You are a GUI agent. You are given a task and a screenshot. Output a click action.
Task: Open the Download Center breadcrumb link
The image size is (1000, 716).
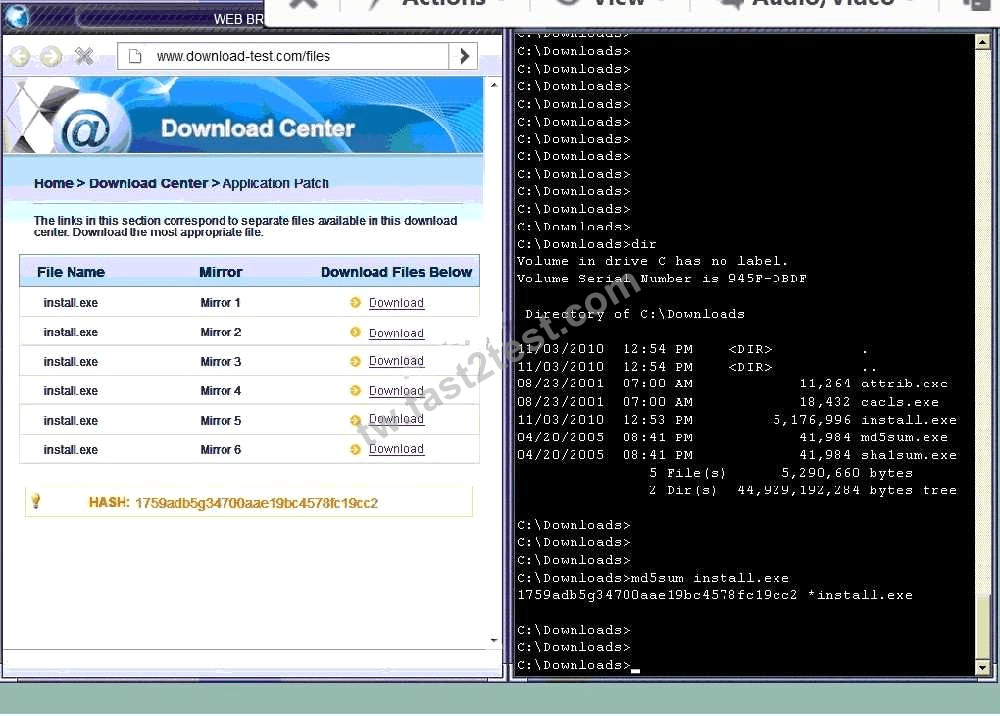(x=149, y=183)
